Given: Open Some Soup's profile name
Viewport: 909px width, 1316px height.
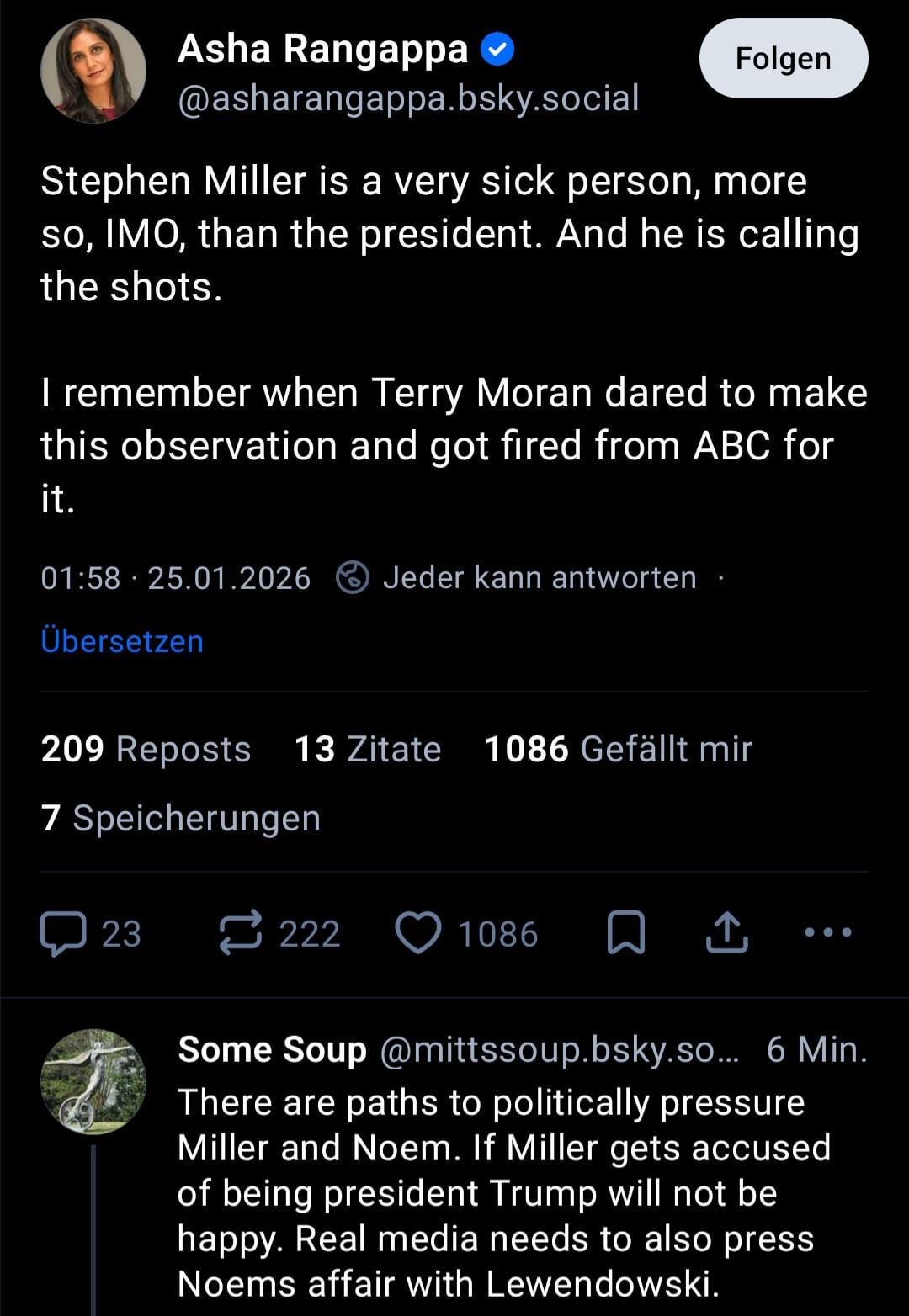Looking at the screenshot, I should coord(272,1049).
